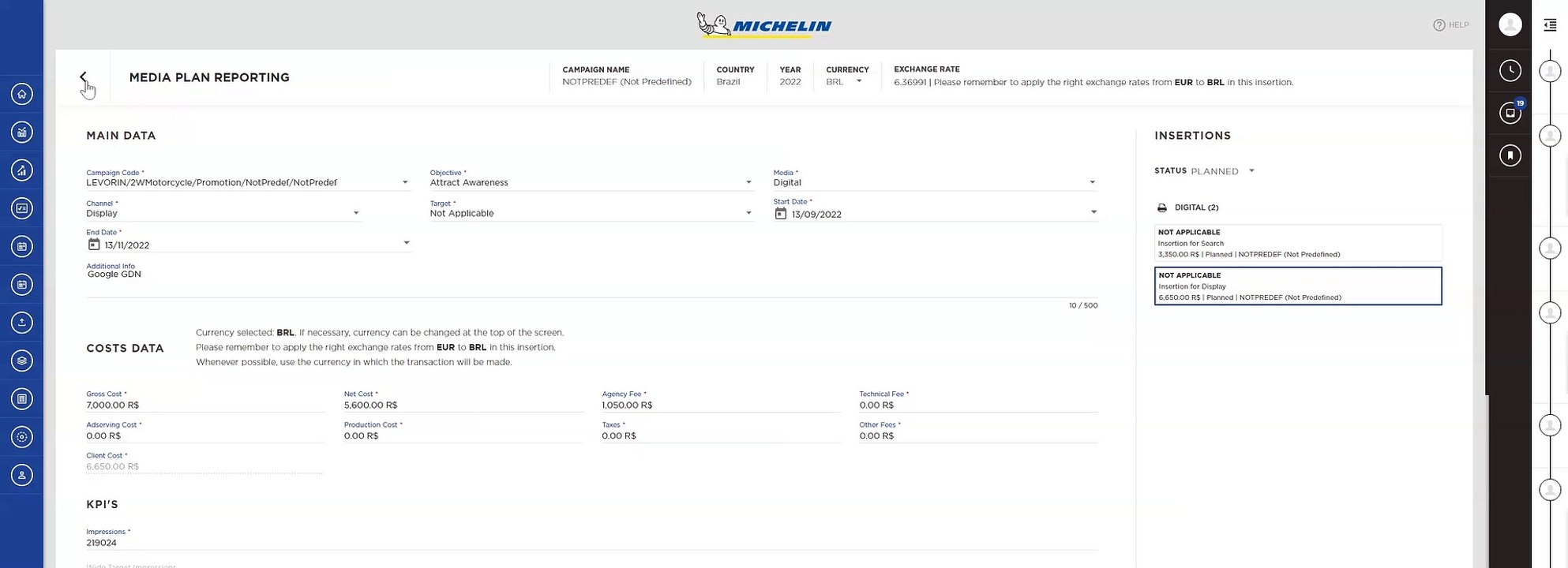
Task: Go back using the left chevron arrow
Action: pos(83,77)
